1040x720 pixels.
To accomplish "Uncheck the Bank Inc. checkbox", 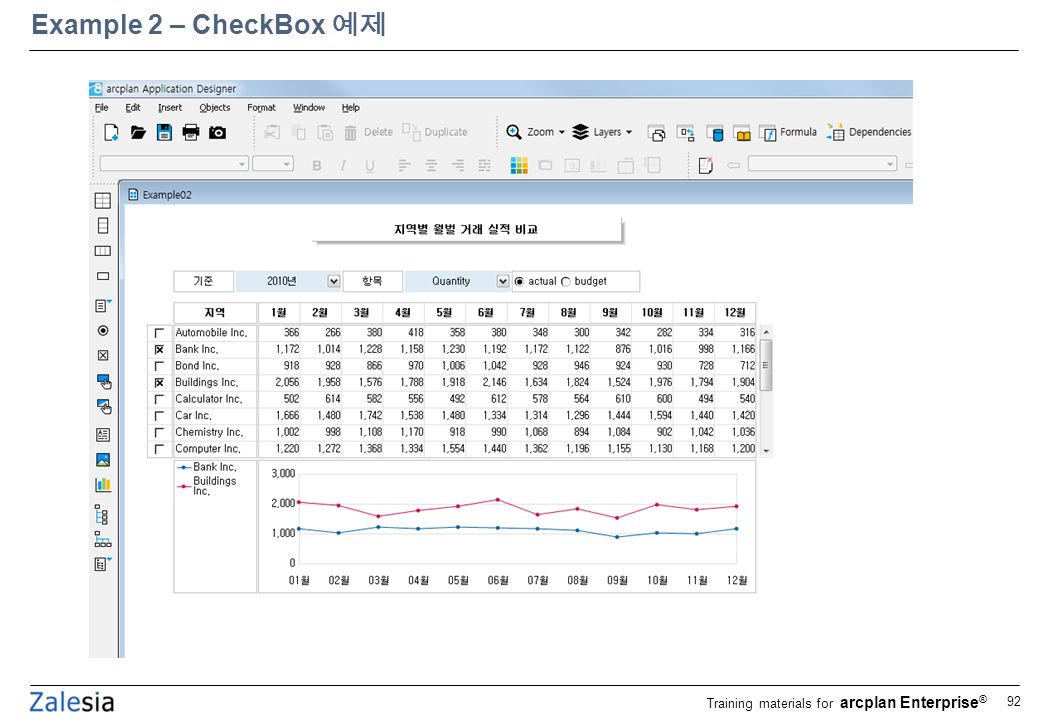I will (x=159, y=349).
